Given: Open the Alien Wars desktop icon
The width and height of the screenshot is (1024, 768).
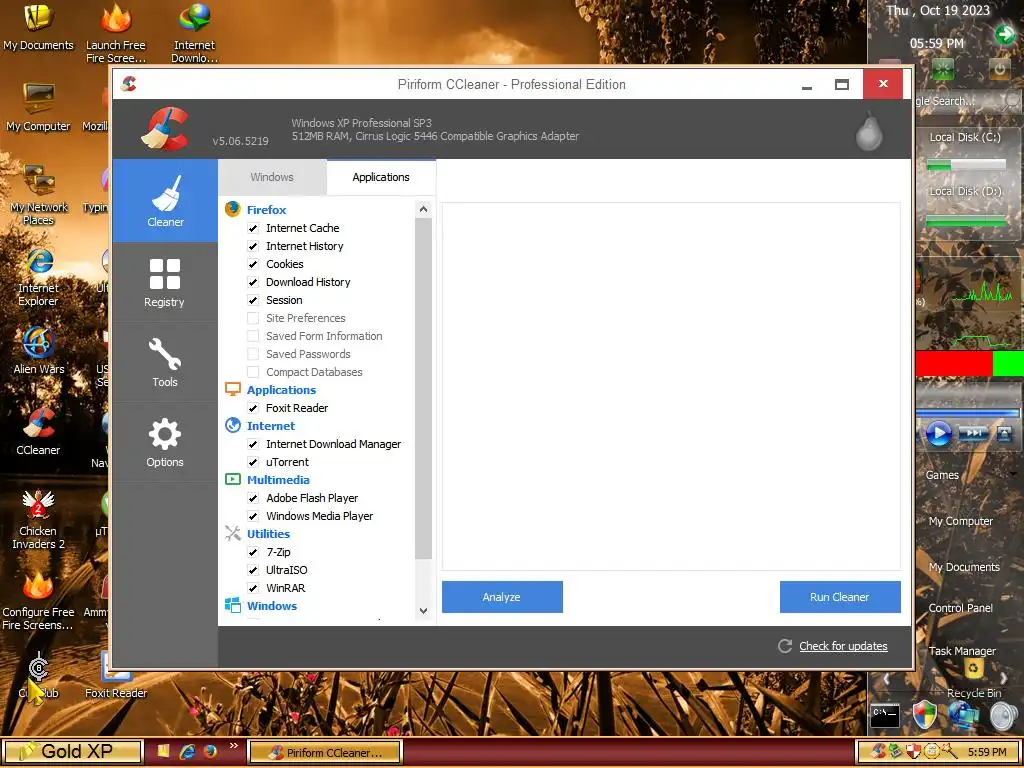Looking at the screenshot, I should pyautogui.click(x=39, y=351).
